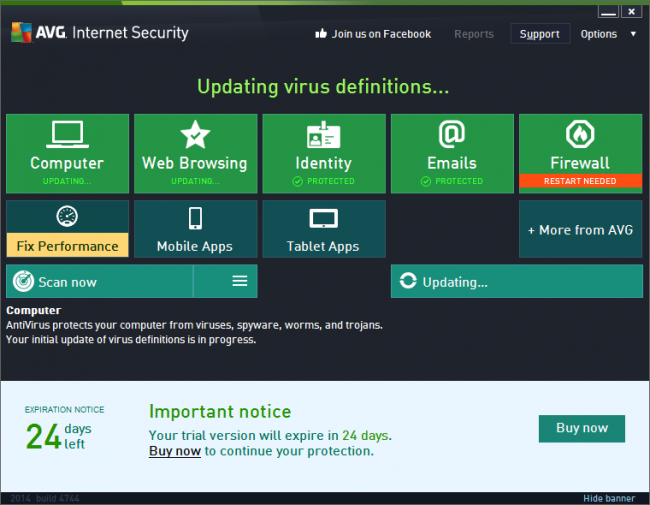Expand scan options hamburger menu

pyautogui.click(x=239, y=281)
